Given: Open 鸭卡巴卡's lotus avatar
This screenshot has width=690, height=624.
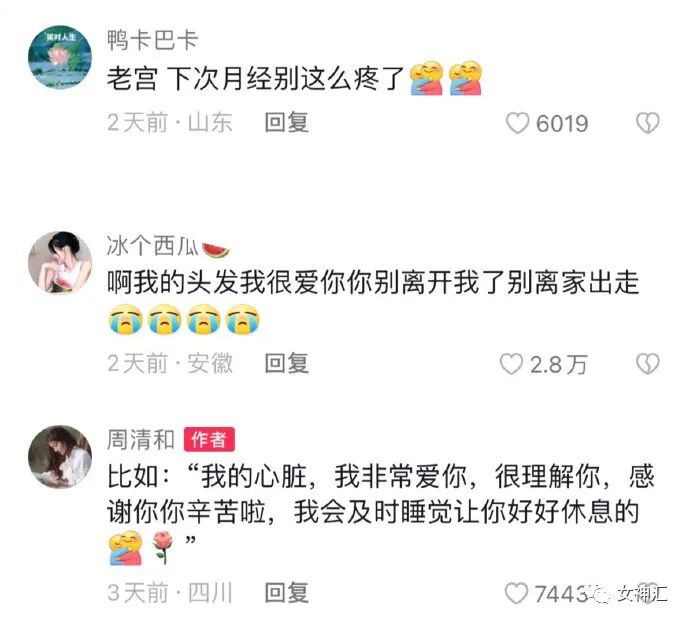Looking at the screenshot, I should (60, 57).
